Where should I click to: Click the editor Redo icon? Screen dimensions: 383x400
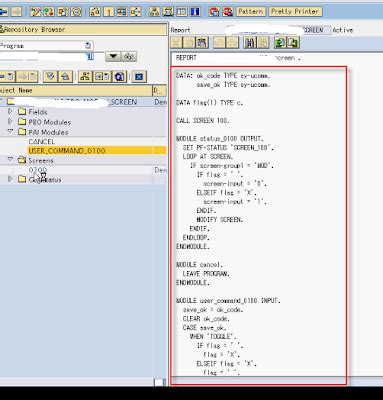(232, 43)
